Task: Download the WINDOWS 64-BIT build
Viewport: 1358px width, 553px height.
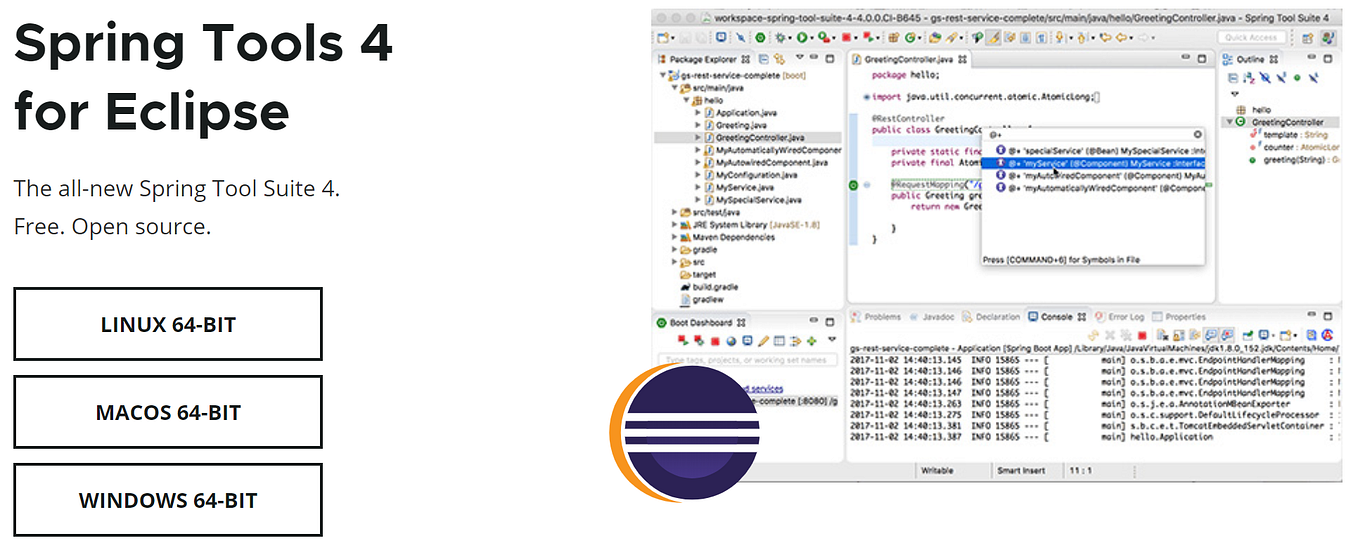Action: pyautogui.click(x=168, y=500)
